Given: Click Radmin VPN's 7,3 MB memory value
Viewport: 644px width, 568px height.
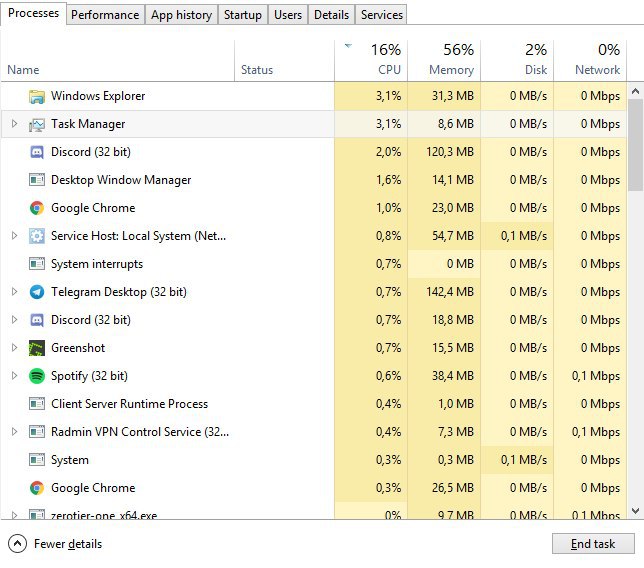Looking at the screenshot, I should (x=455, y=432).
